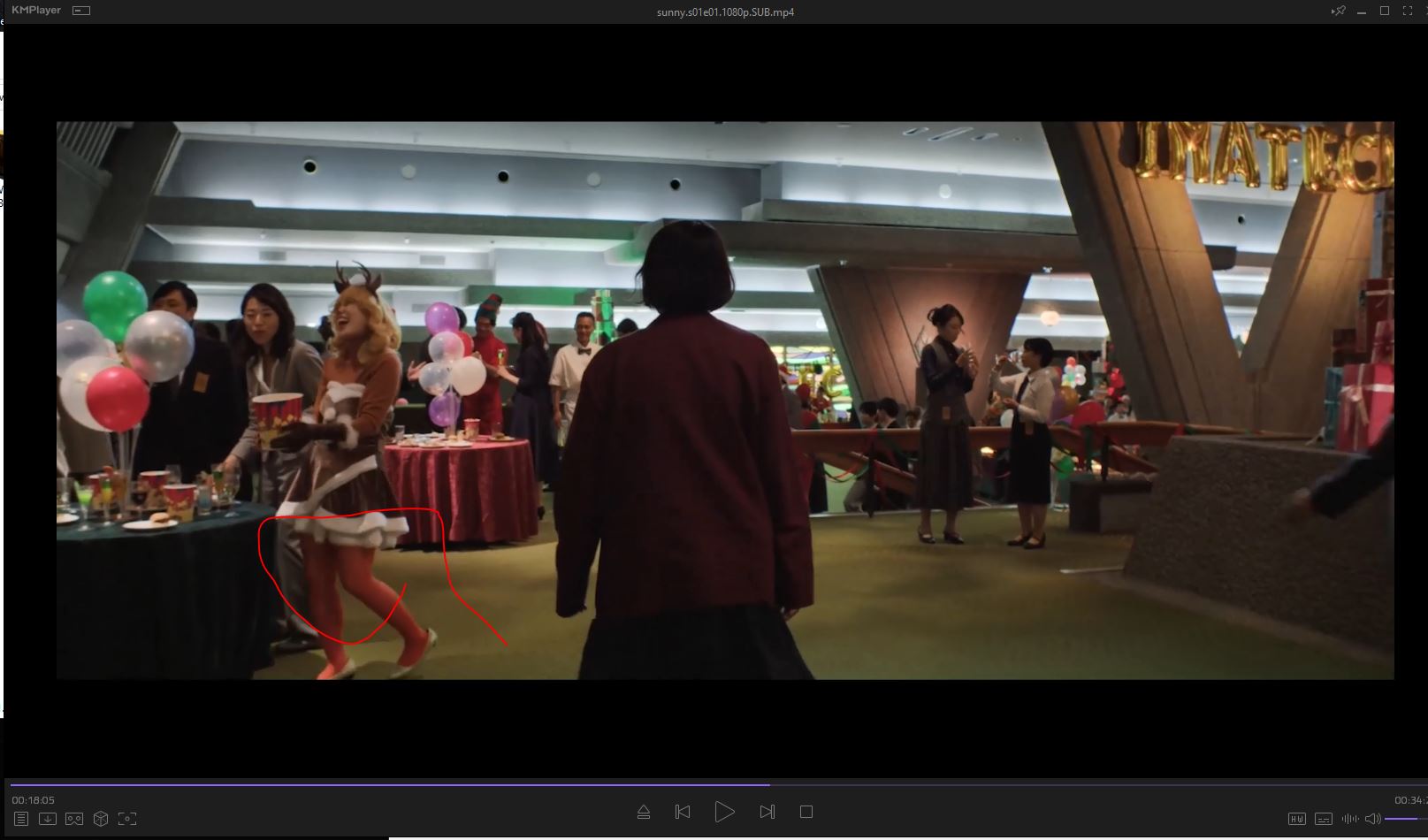The width and height of the screenshot is (1428, 840).
Task: Open the subtitle settings icon
Action: [1324, 819]
